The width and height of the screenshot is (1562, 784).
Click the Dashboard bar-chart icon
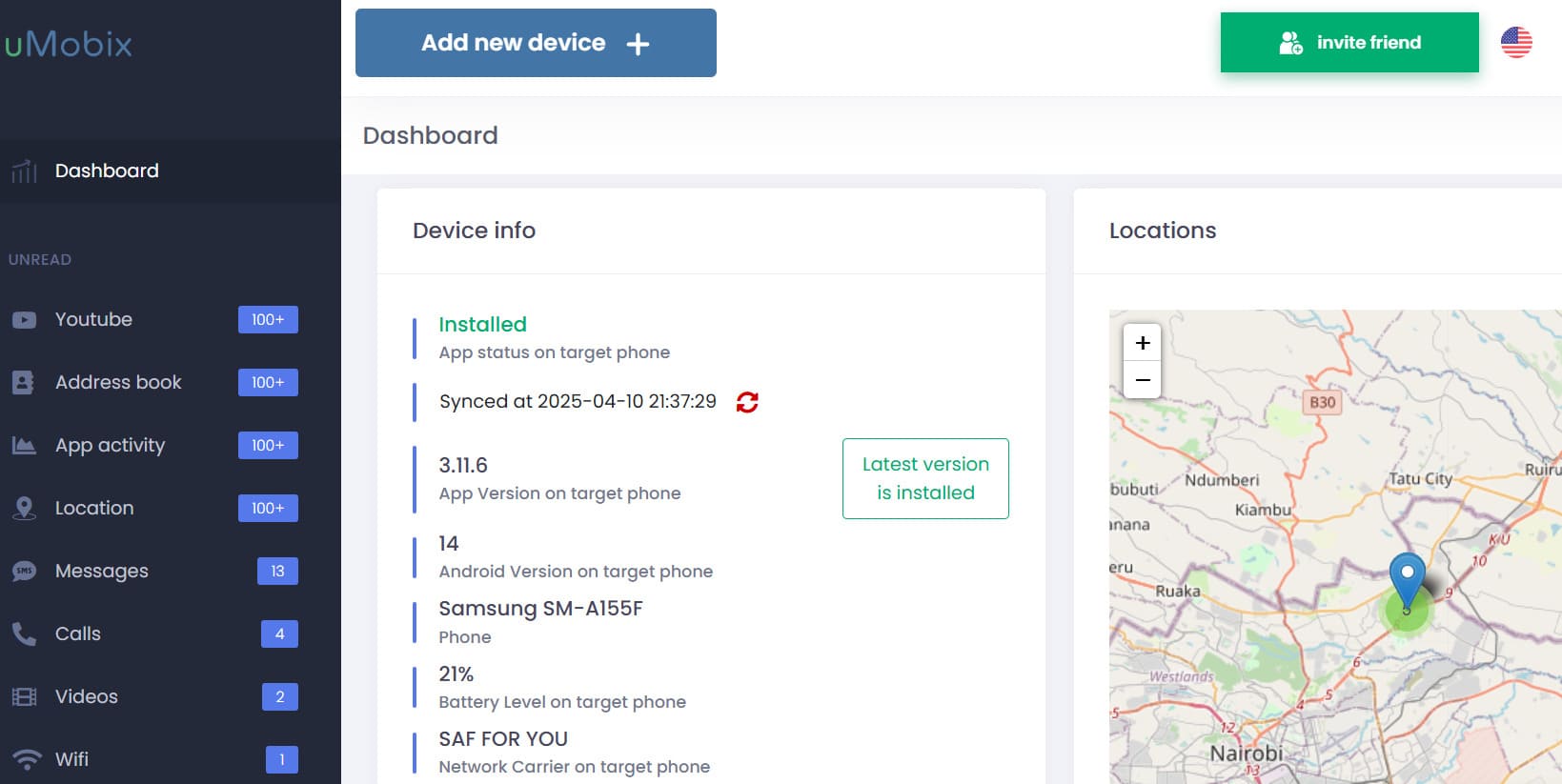click(24, 171)
